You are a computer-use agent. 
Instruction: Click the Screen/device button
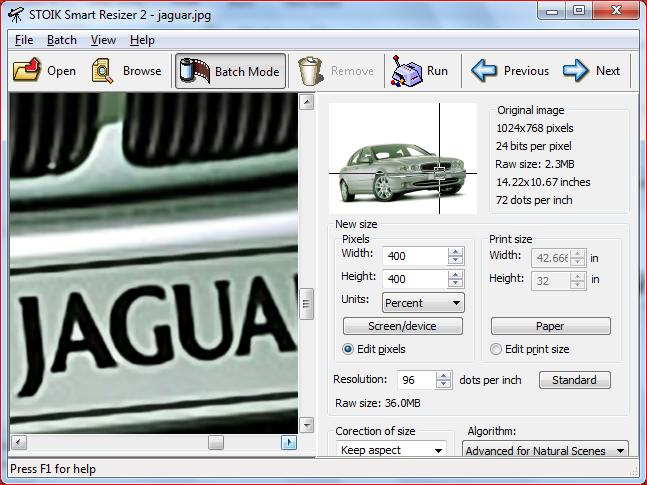pyautogui.click(x=403, y=326)
